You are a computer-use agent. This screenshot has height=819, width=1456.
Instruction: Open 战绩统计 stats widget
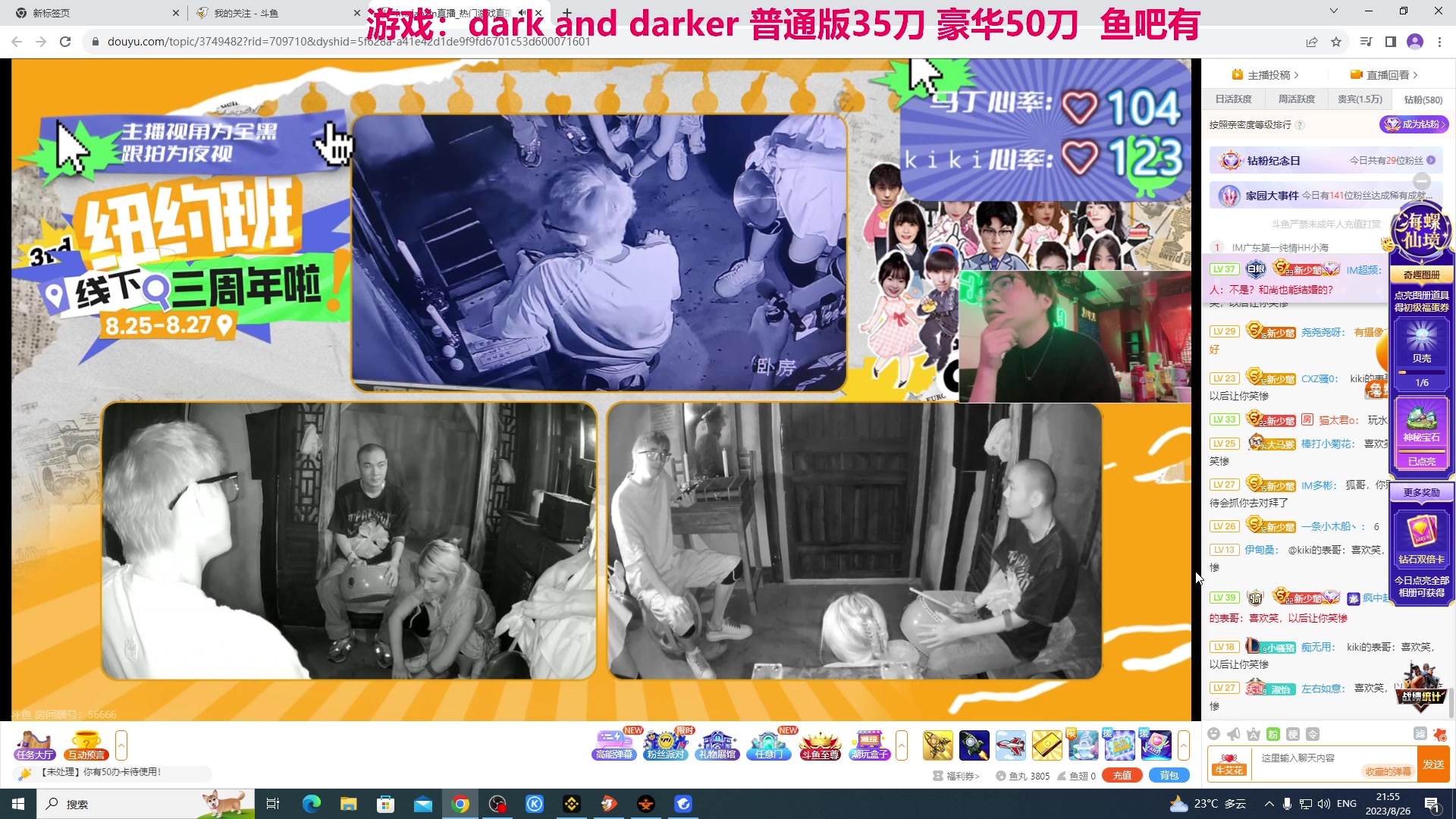1422,689
